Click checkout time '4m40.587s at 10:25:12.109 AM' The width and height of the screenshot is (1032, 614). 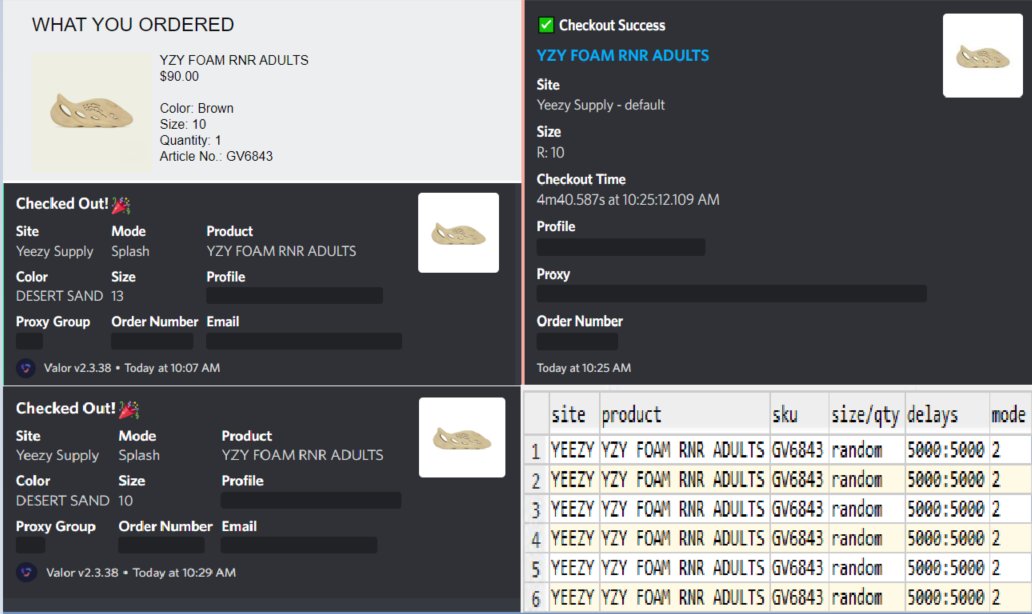(x=628, y=199)
